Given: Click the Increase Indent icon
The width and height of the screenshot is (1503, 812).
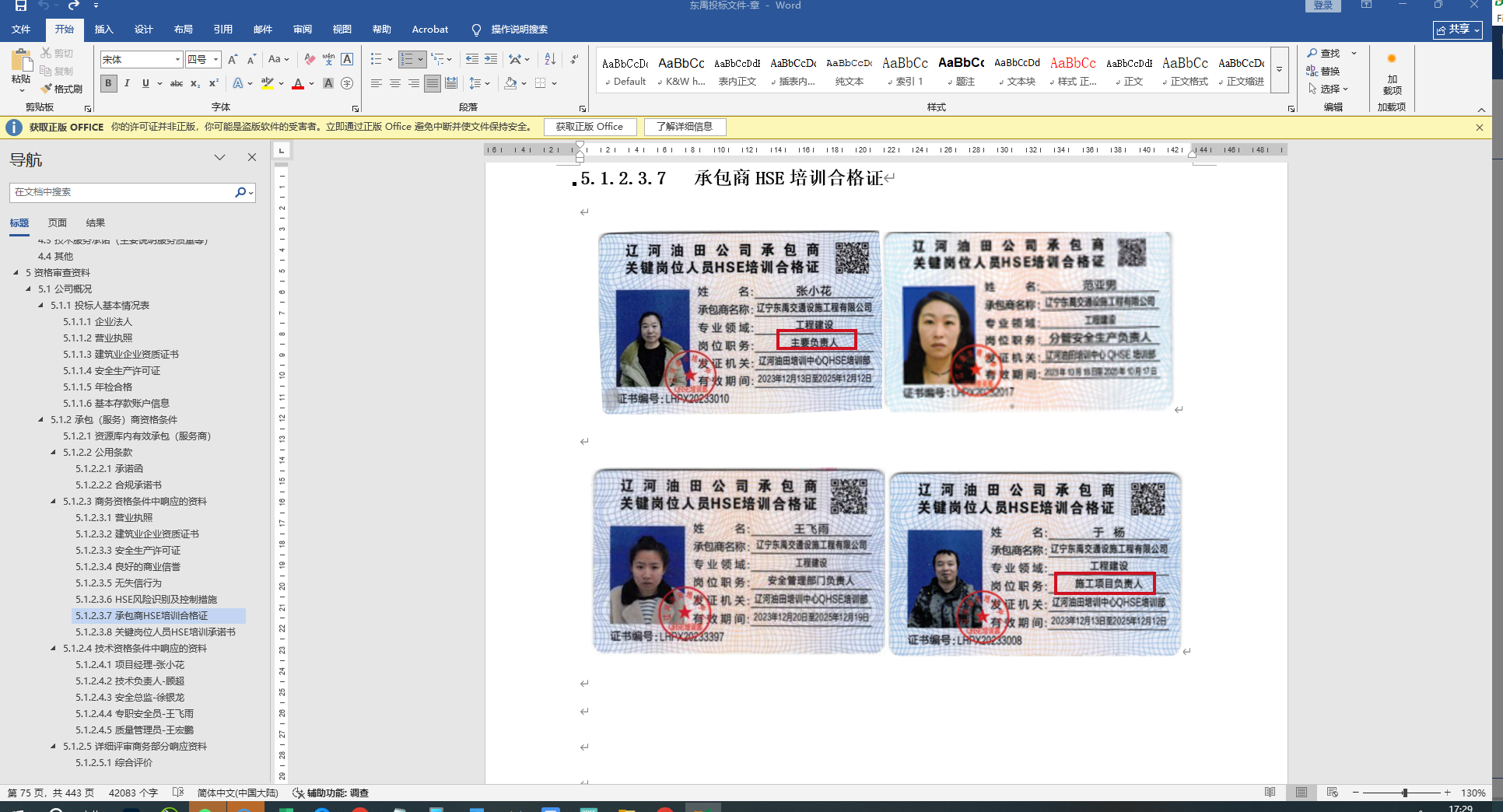Looking at the screenshot, I should (490, 59).
